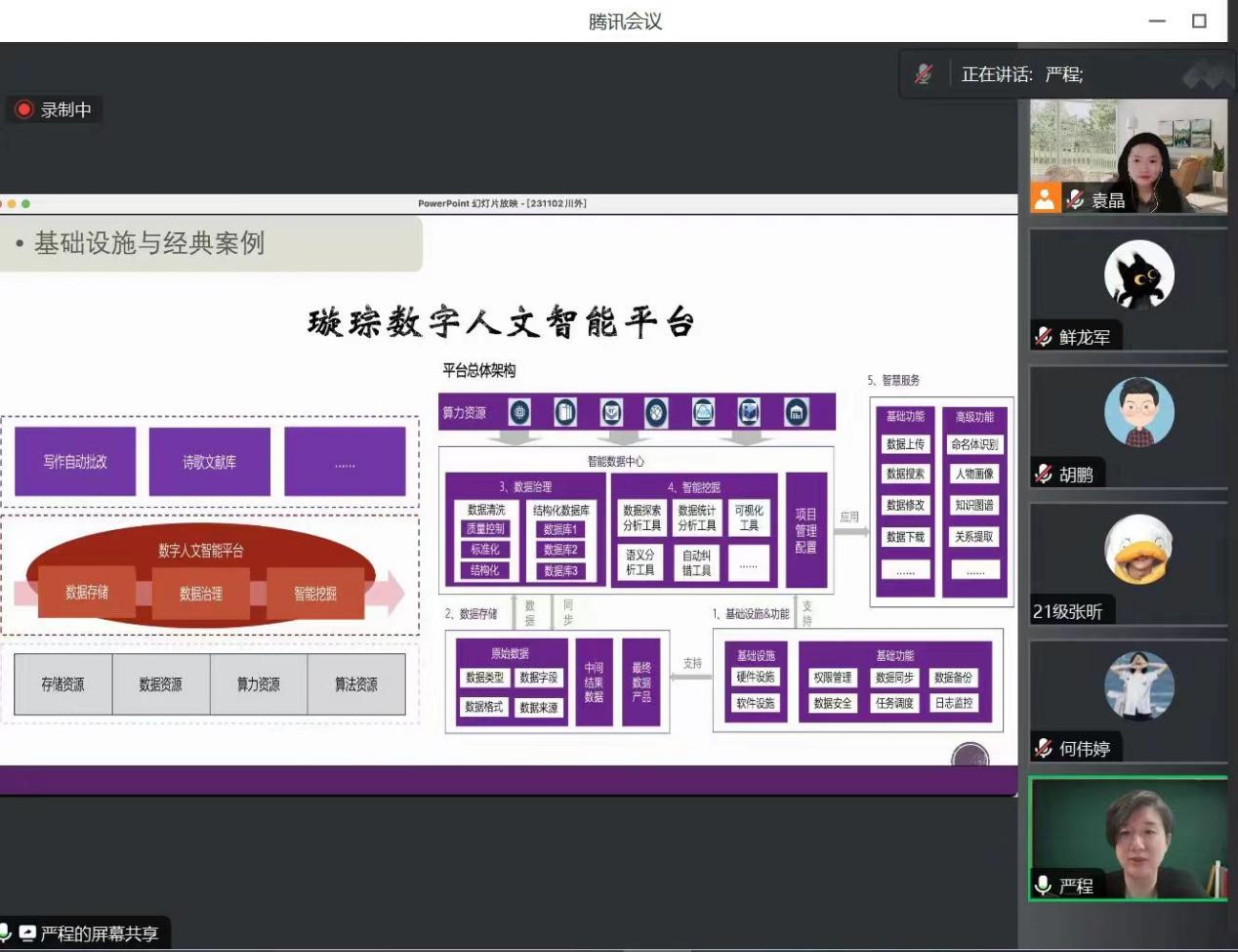The image size is (1238, 952).
Task: Click the muted mic icon next to 胡鹏
Action: point(1044,475)
